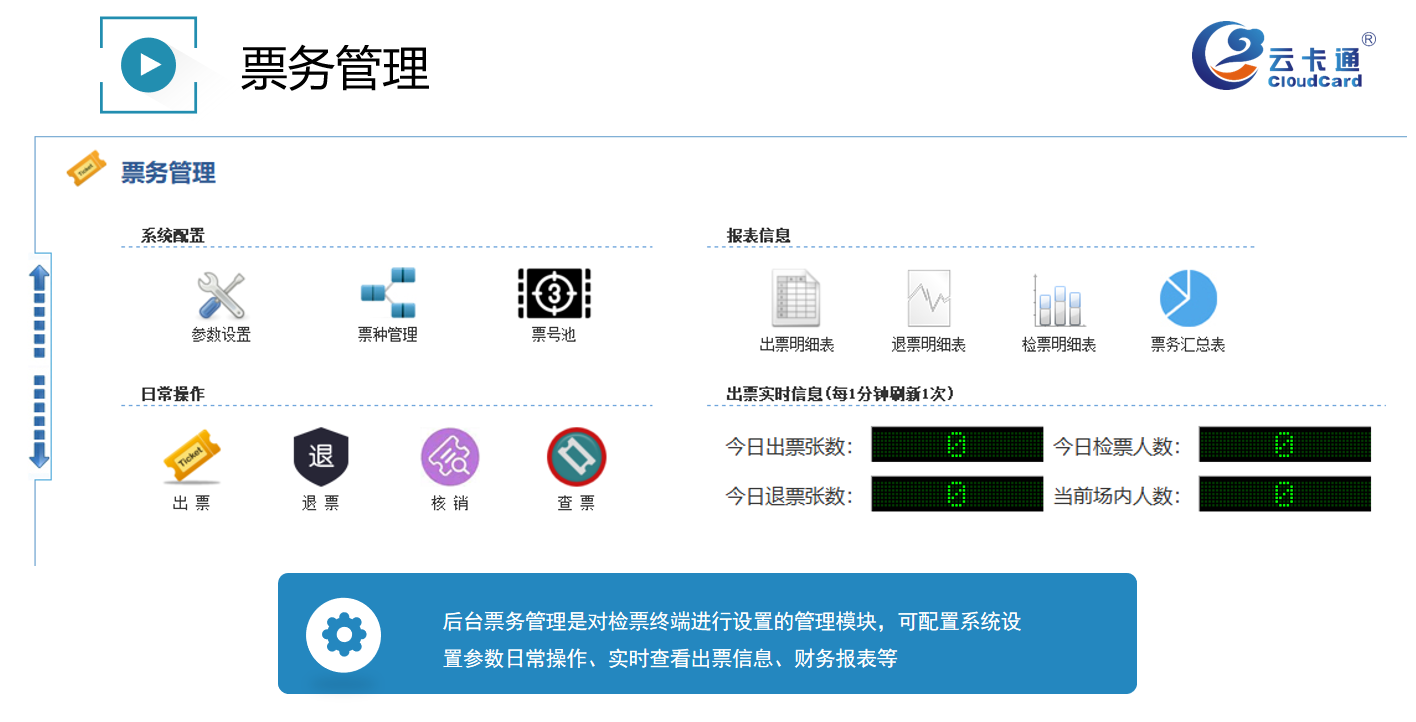
Task: Click the 当前场内人数 counter display
Action: [1284, 494]
